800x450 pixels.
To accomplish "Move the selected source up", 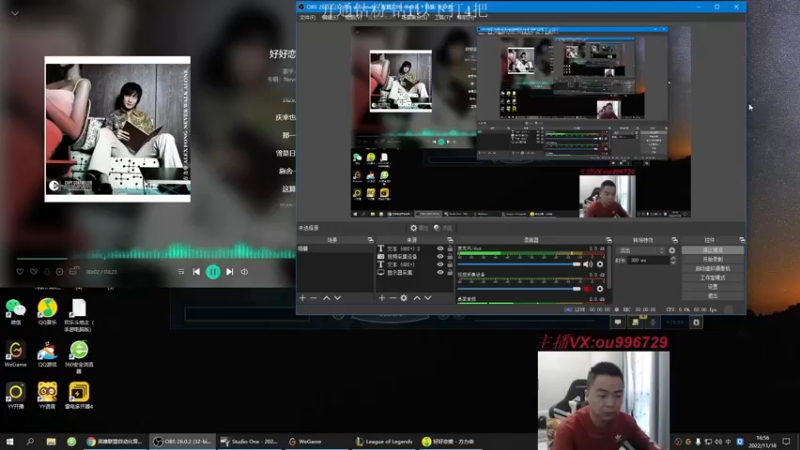I will coord(417,298).
